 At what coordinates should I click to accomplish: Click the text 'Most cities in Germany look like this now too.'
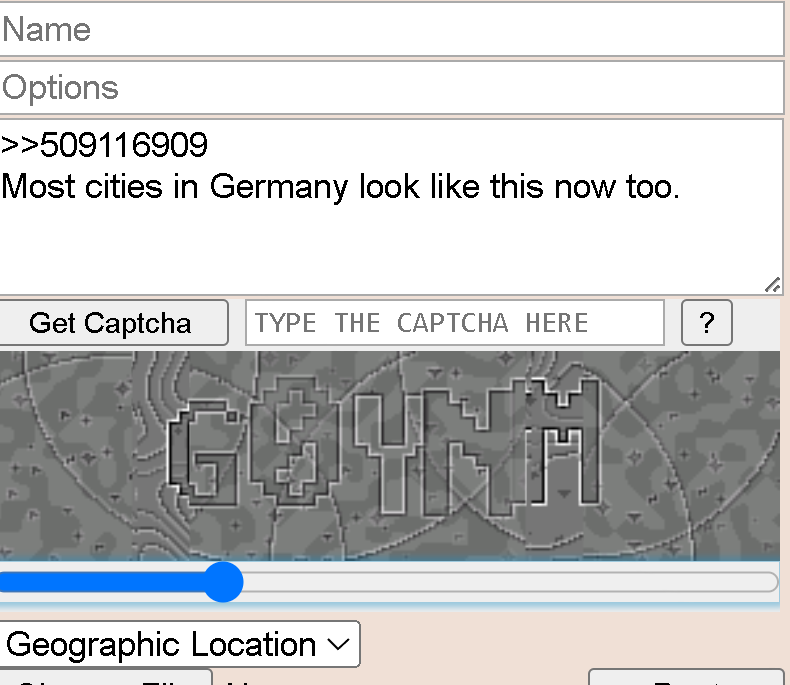341,187
